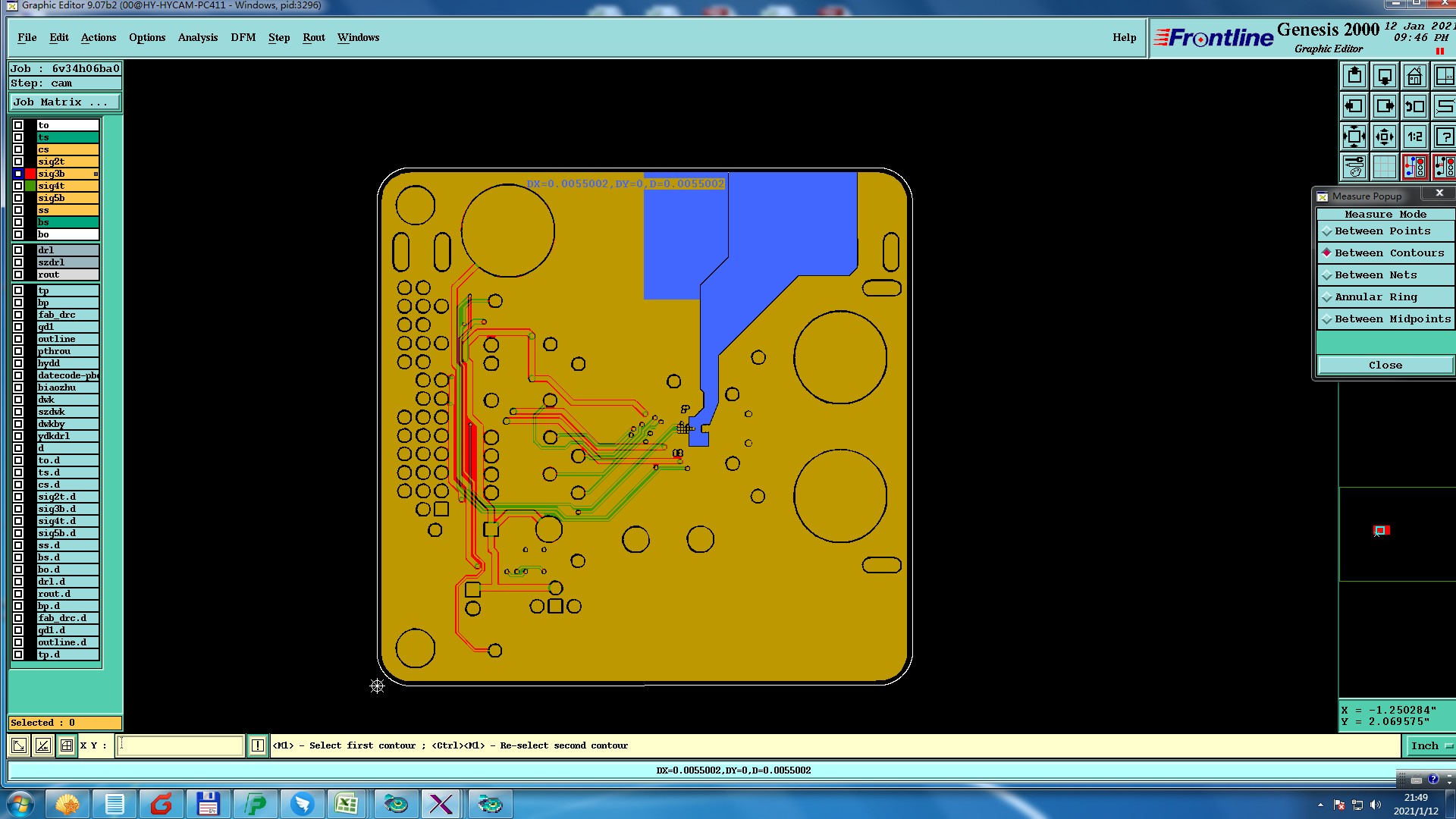
Task: Click the angle measurement icon beside XY
Action: pyautogui.click(x=43, y=745)
